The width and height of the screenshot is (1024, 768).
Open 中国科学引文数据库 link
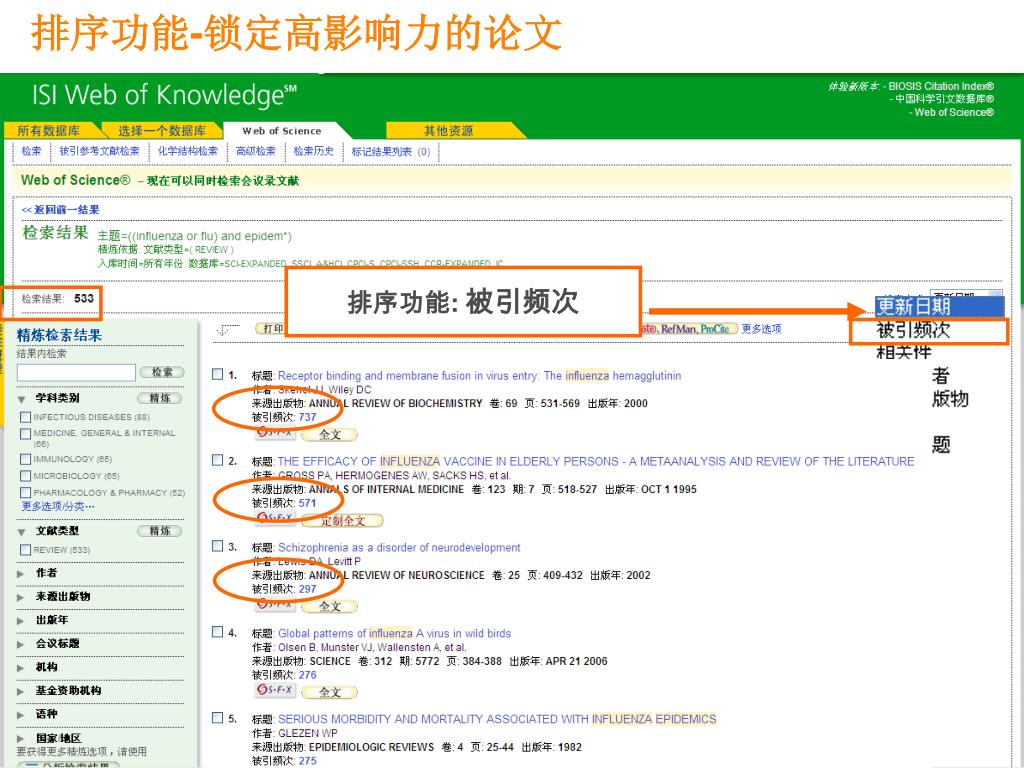[x=944, y=99]
